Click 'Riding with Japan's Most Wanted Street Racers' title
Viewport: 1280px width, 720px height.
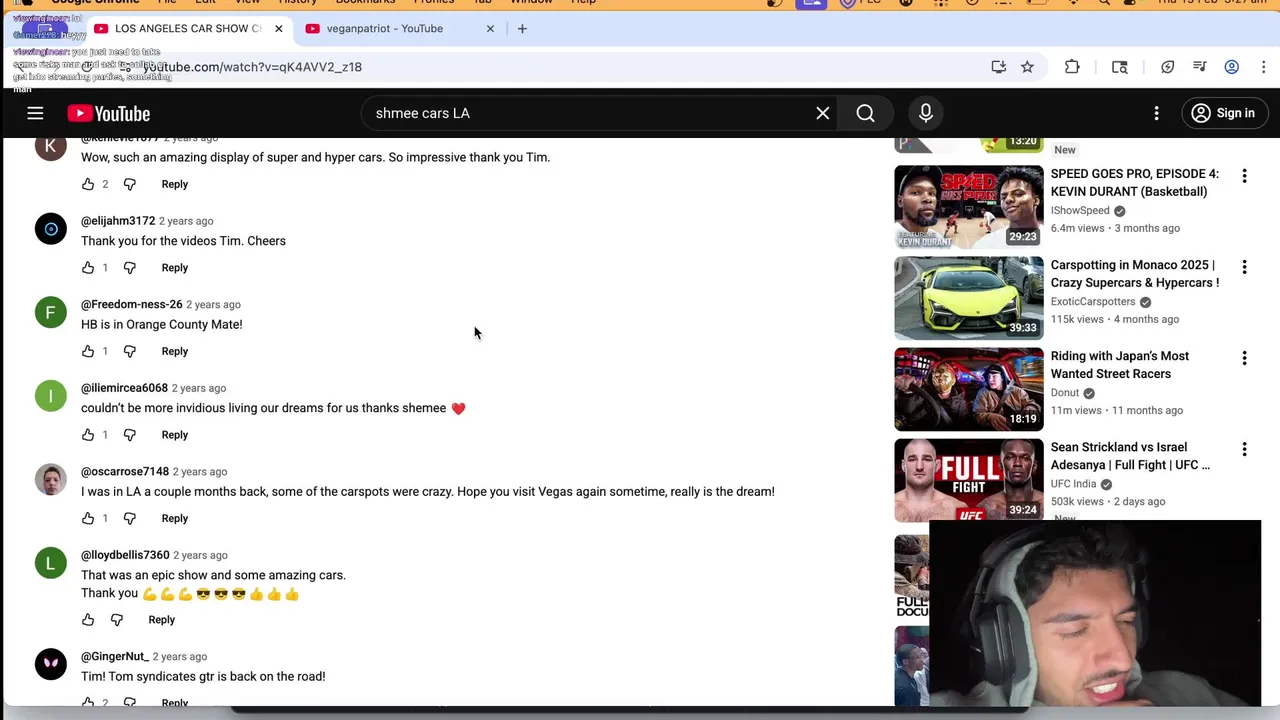1120,365
